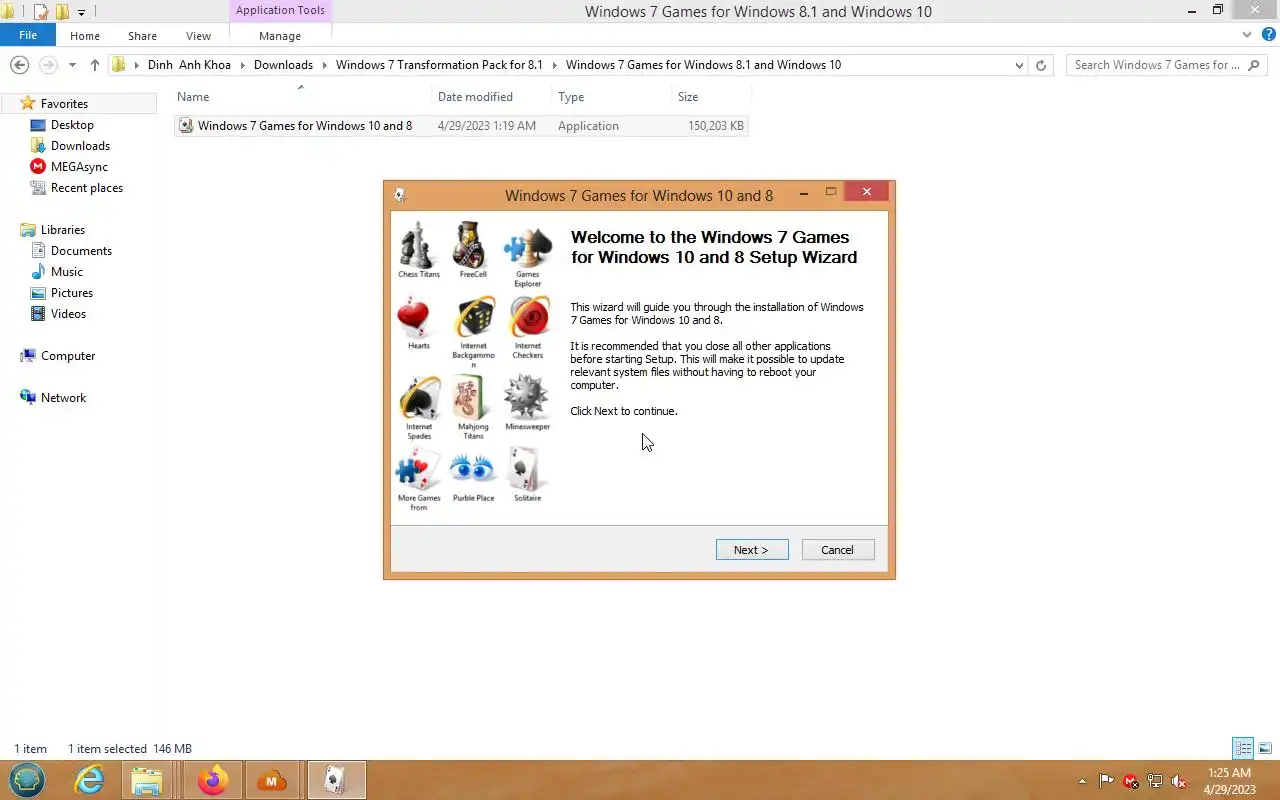Open the Manage ribbon tab
This screenshot has height=800, width=1280.
pos(280,36)
